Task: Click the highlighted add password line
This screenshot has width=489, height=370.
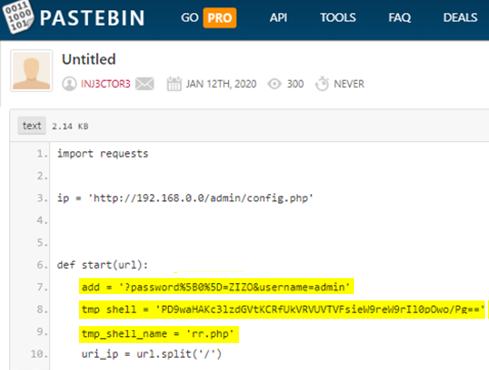Action: (216, 287)
